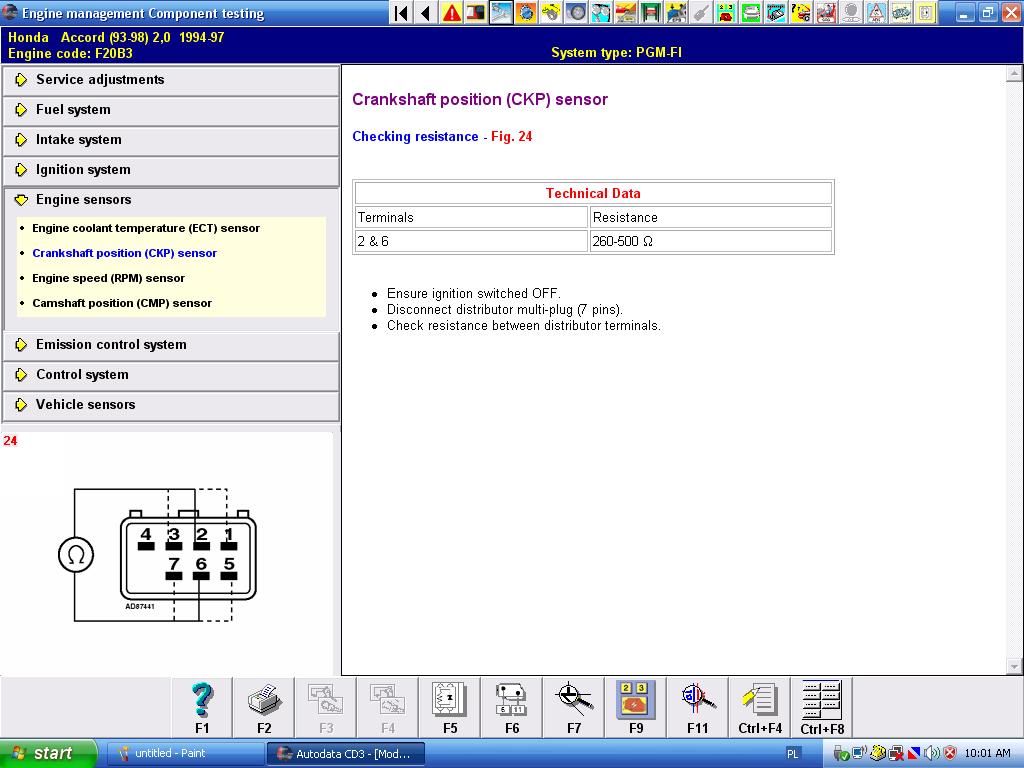Screen dimensions: 1024x768
Task: Expand the Ignition system section
Action: [171, 170]
